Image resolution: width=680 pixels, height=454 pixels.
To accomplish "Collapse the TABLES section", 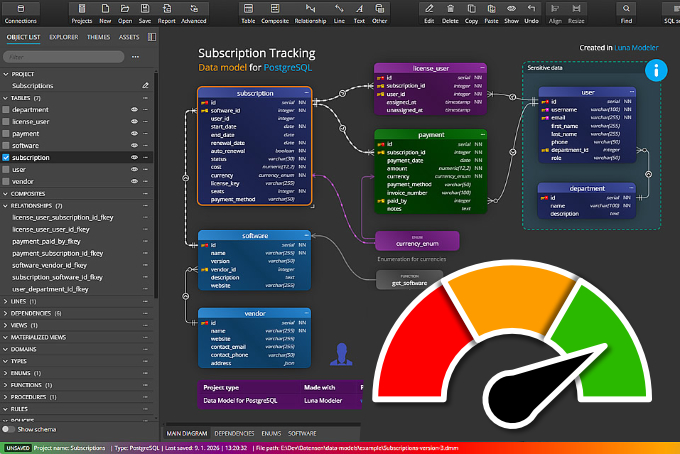I will (x=6, y=98).
